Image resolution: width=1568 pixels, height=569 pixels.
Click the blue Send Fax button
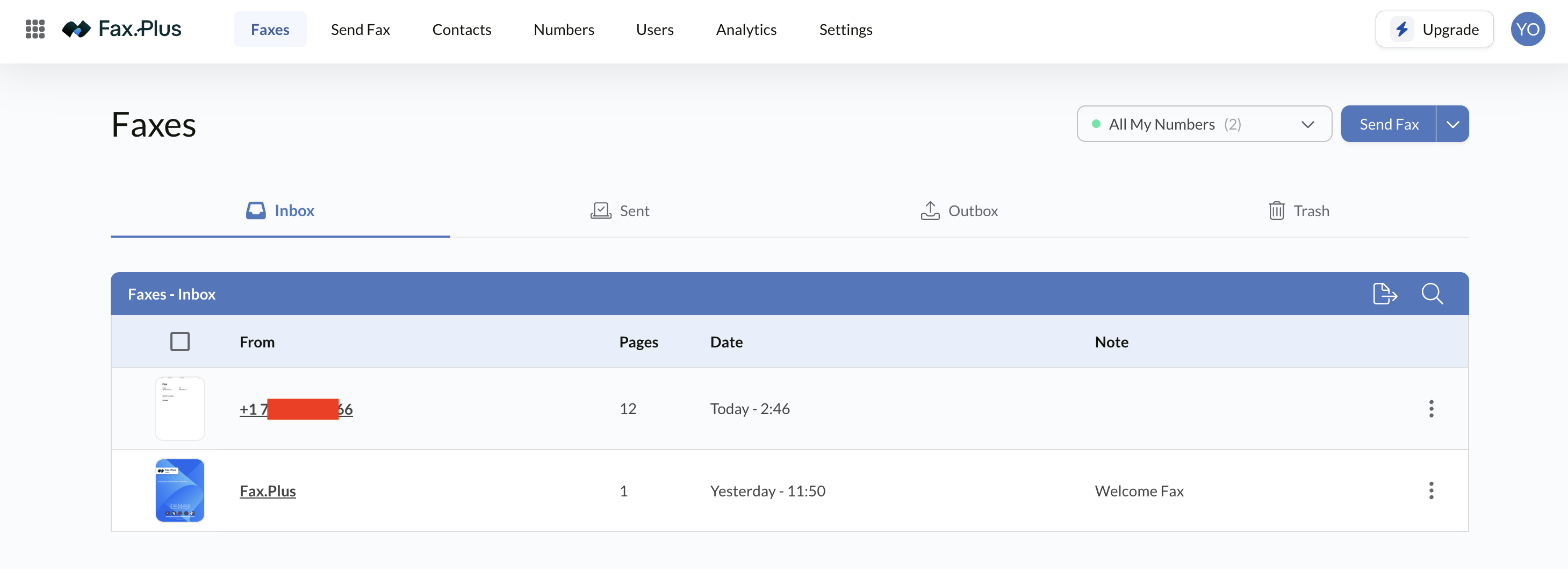[x=1389, y=124]
